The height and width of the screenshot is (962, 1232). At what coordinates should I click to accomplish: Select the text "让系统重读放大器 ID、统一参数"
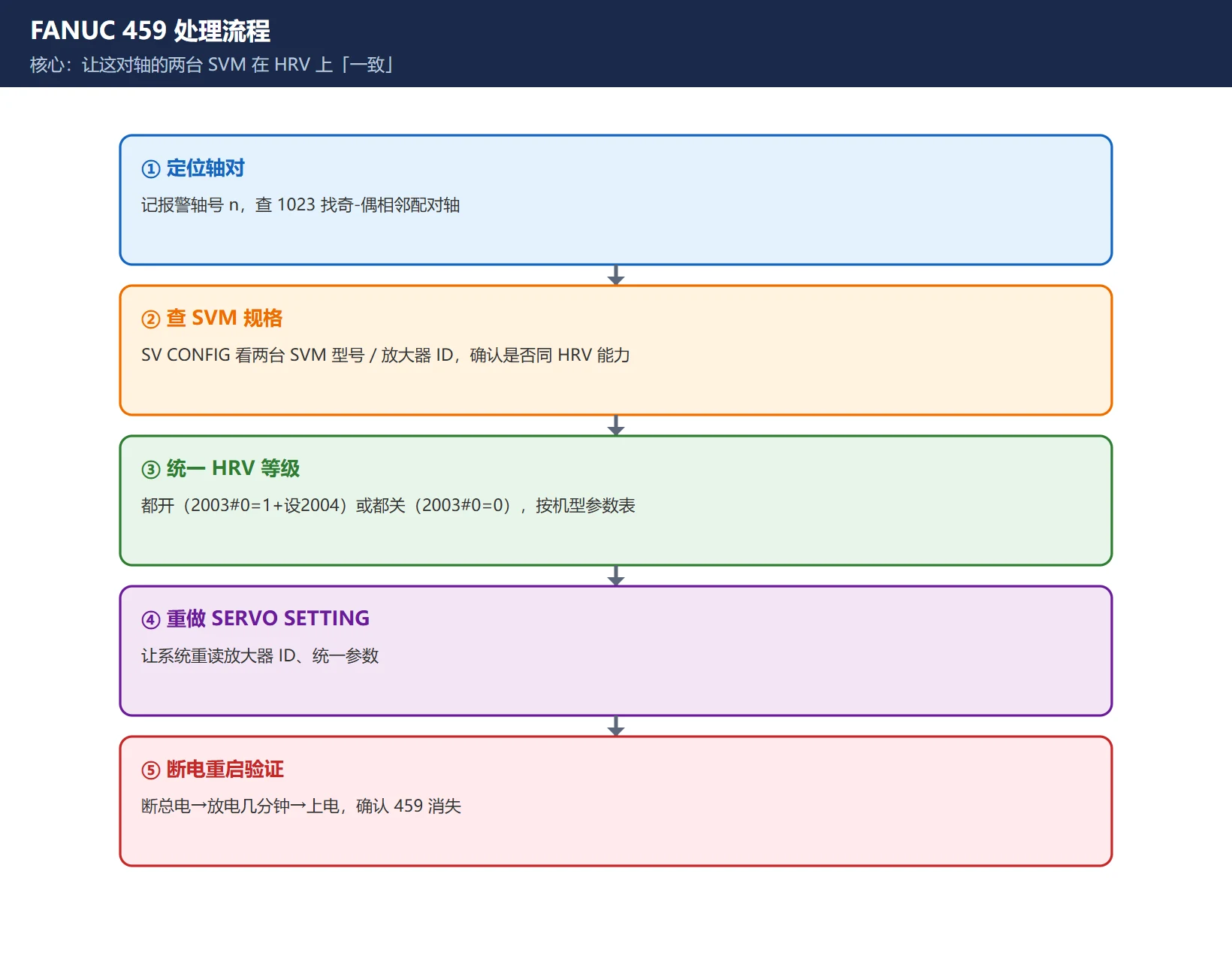(260, 656)
